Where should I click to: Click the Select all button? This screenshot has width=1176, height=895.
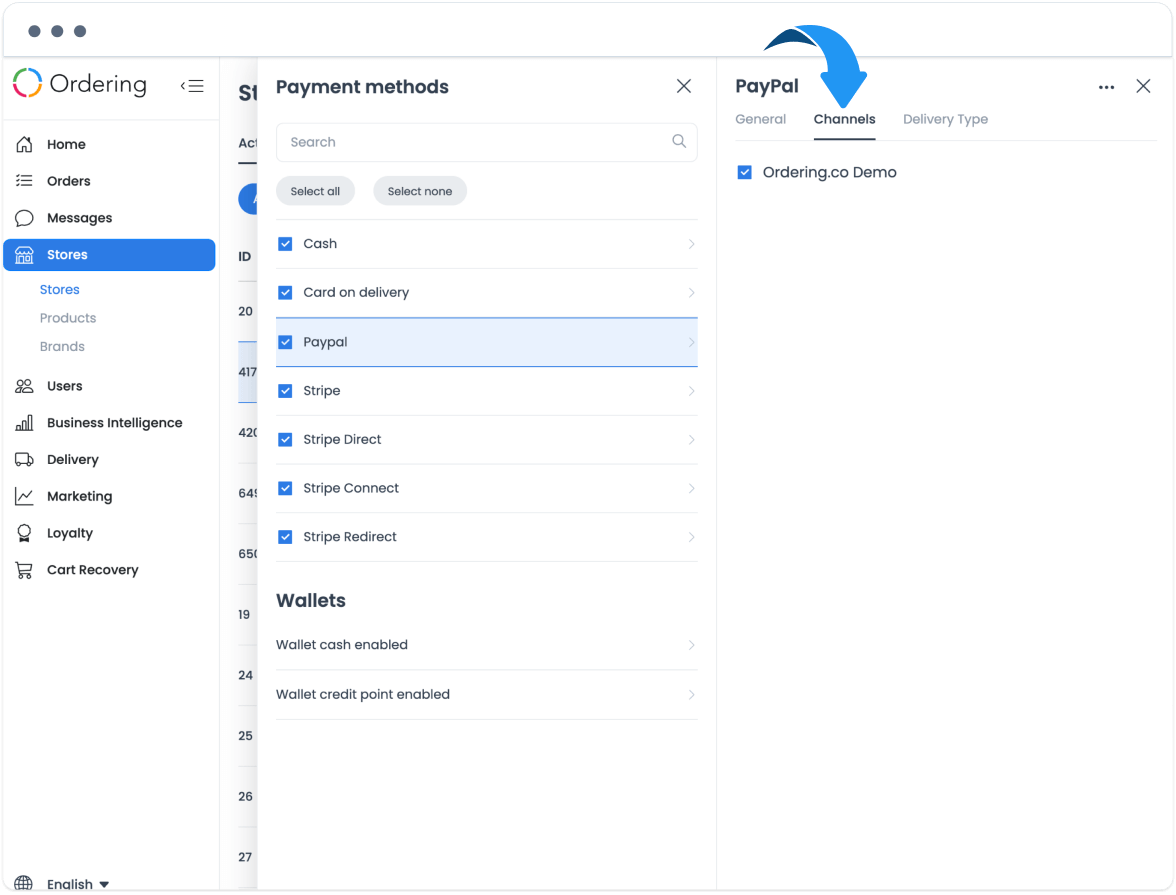pyautogui.click(x=315, y=191)
